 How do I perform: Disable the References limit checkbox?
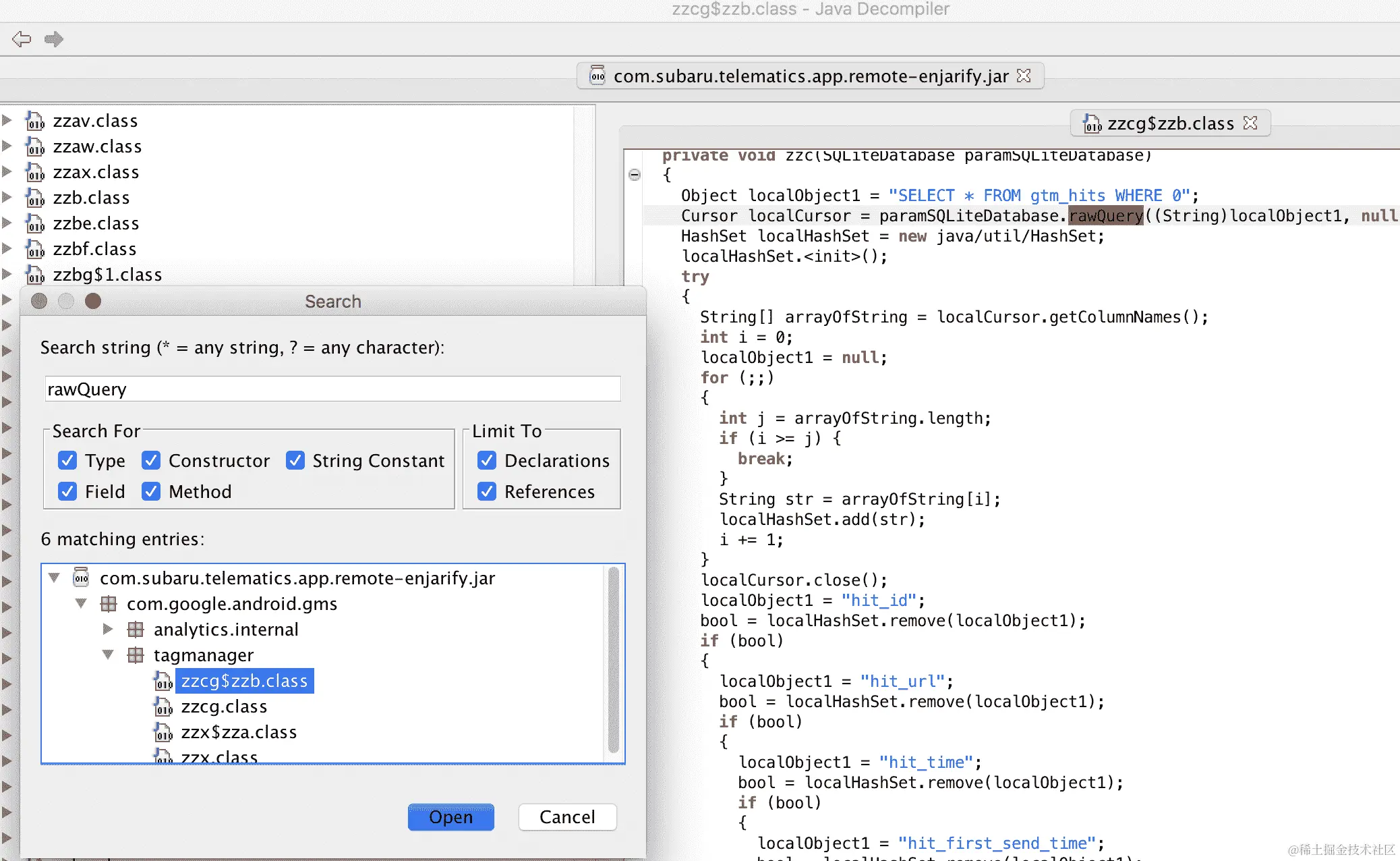tap(487, 492)
